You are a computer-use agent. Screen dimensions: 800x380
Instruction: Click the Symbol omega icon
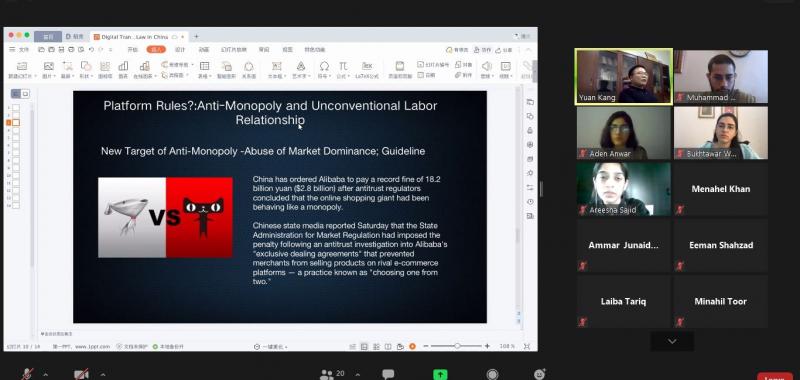coord(324,66)
